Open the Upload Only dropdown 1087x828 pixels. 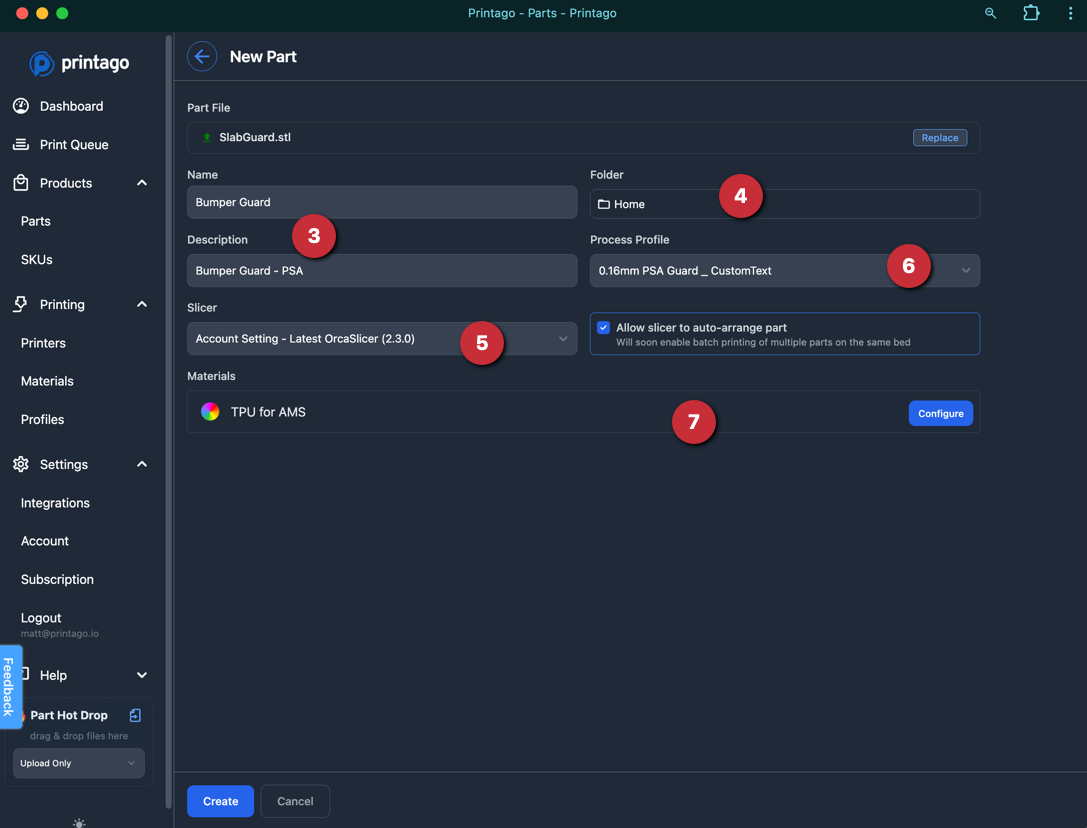[78, 763]
